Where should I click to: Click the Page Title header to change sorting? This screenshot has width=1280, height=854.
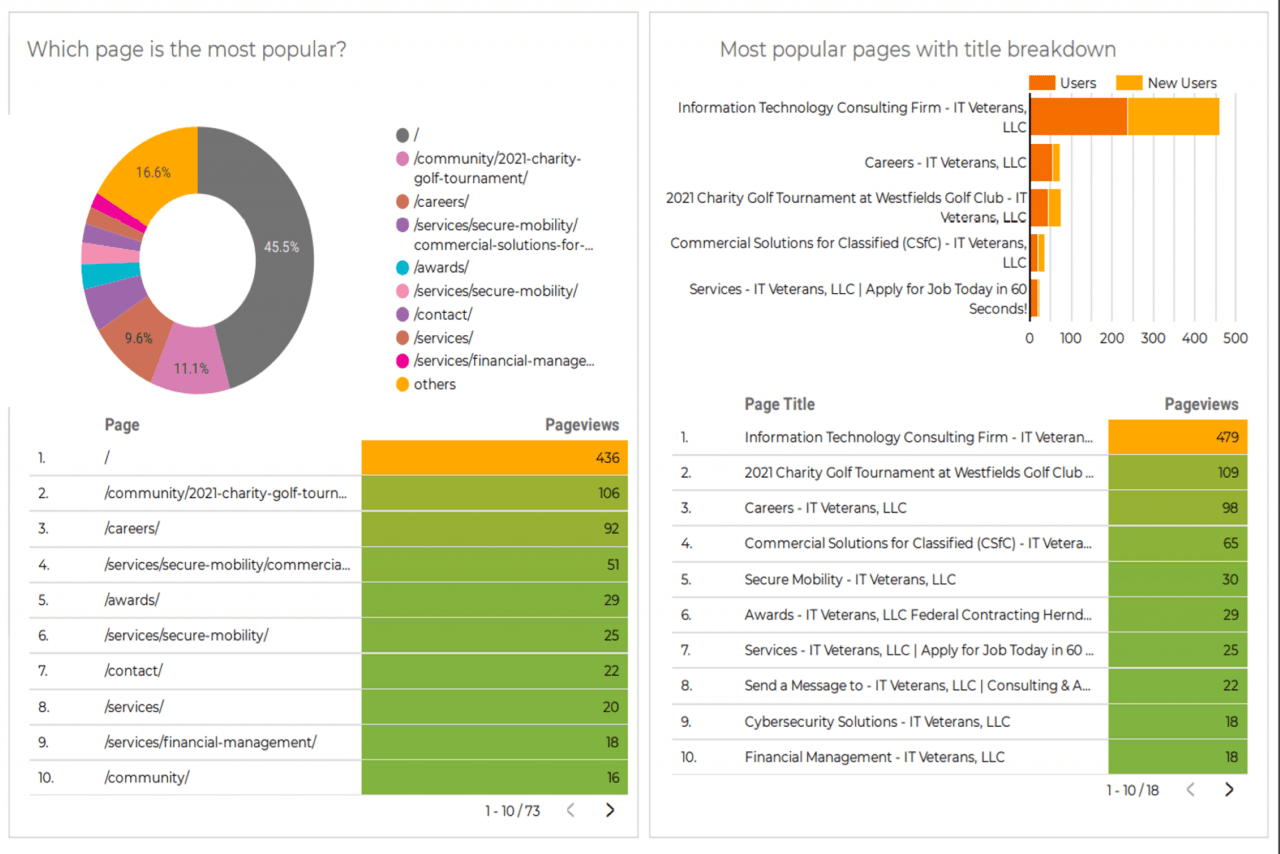click(x=779, y=404)
